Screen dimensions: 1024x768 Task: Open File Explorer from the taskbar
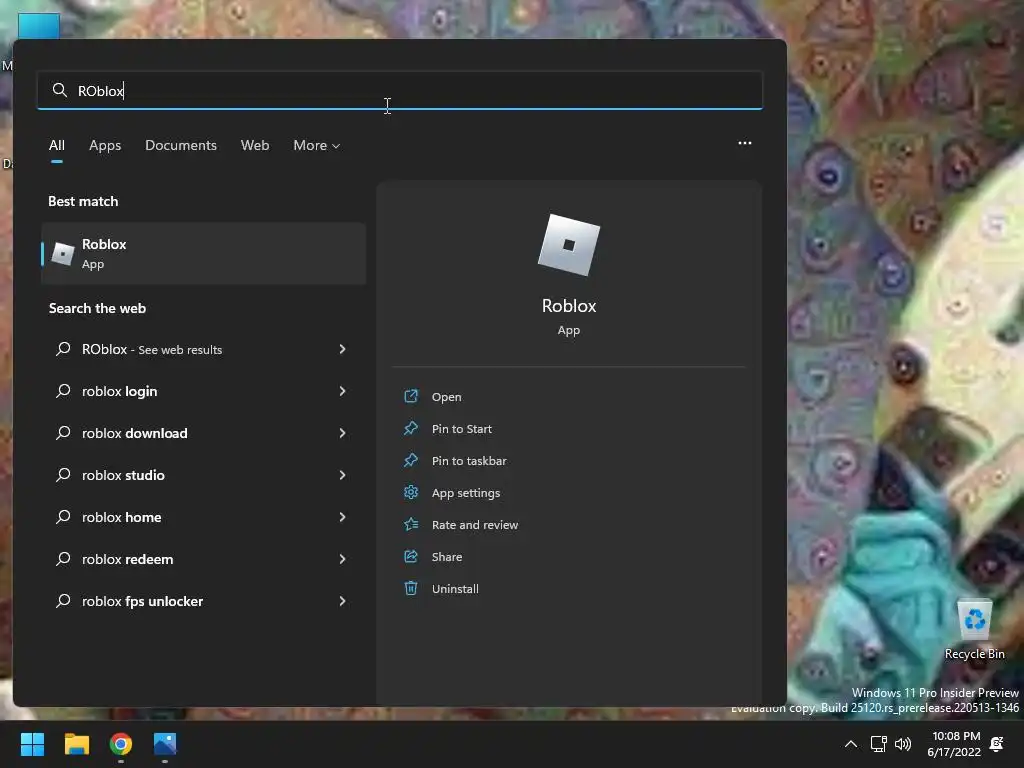[x=76, y=744]
